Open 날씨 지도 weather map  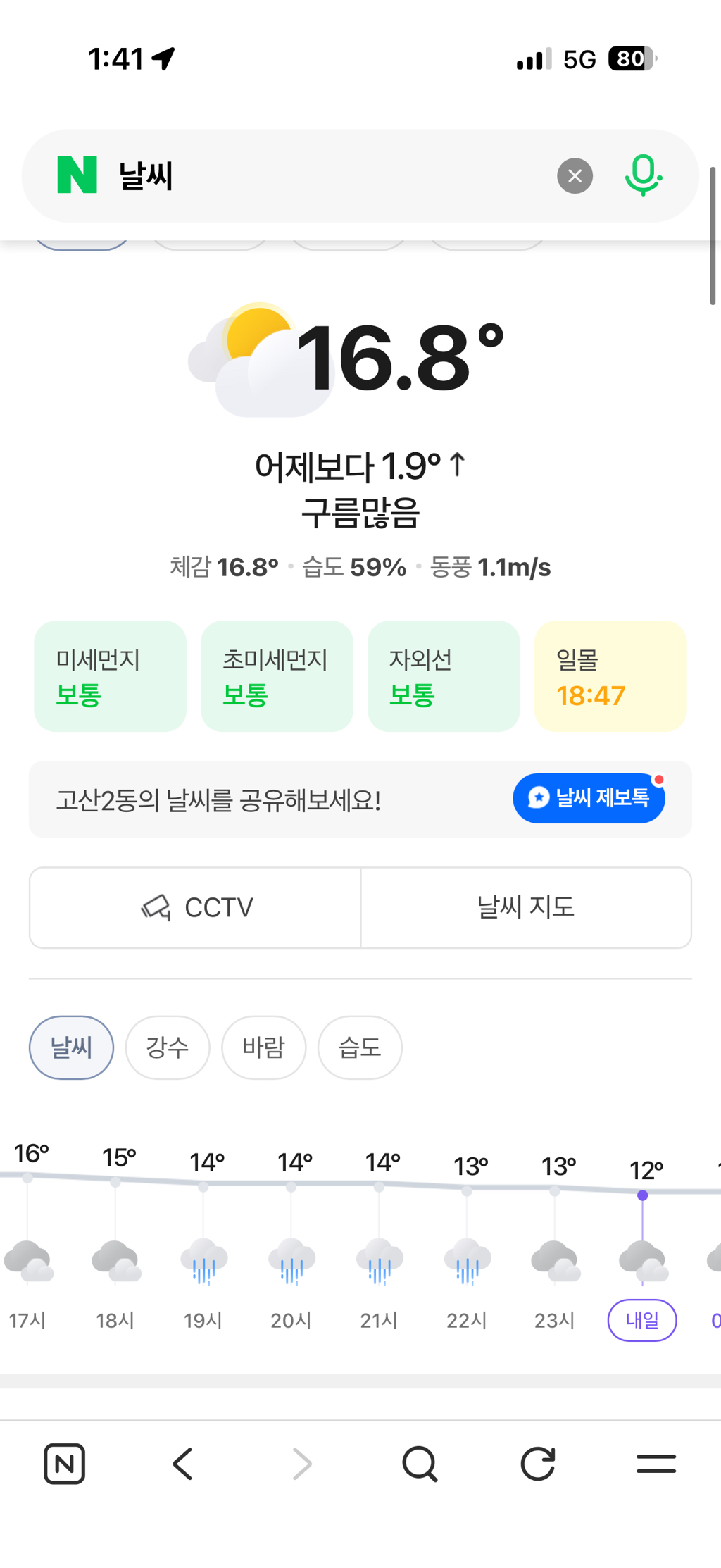[526, 908]
